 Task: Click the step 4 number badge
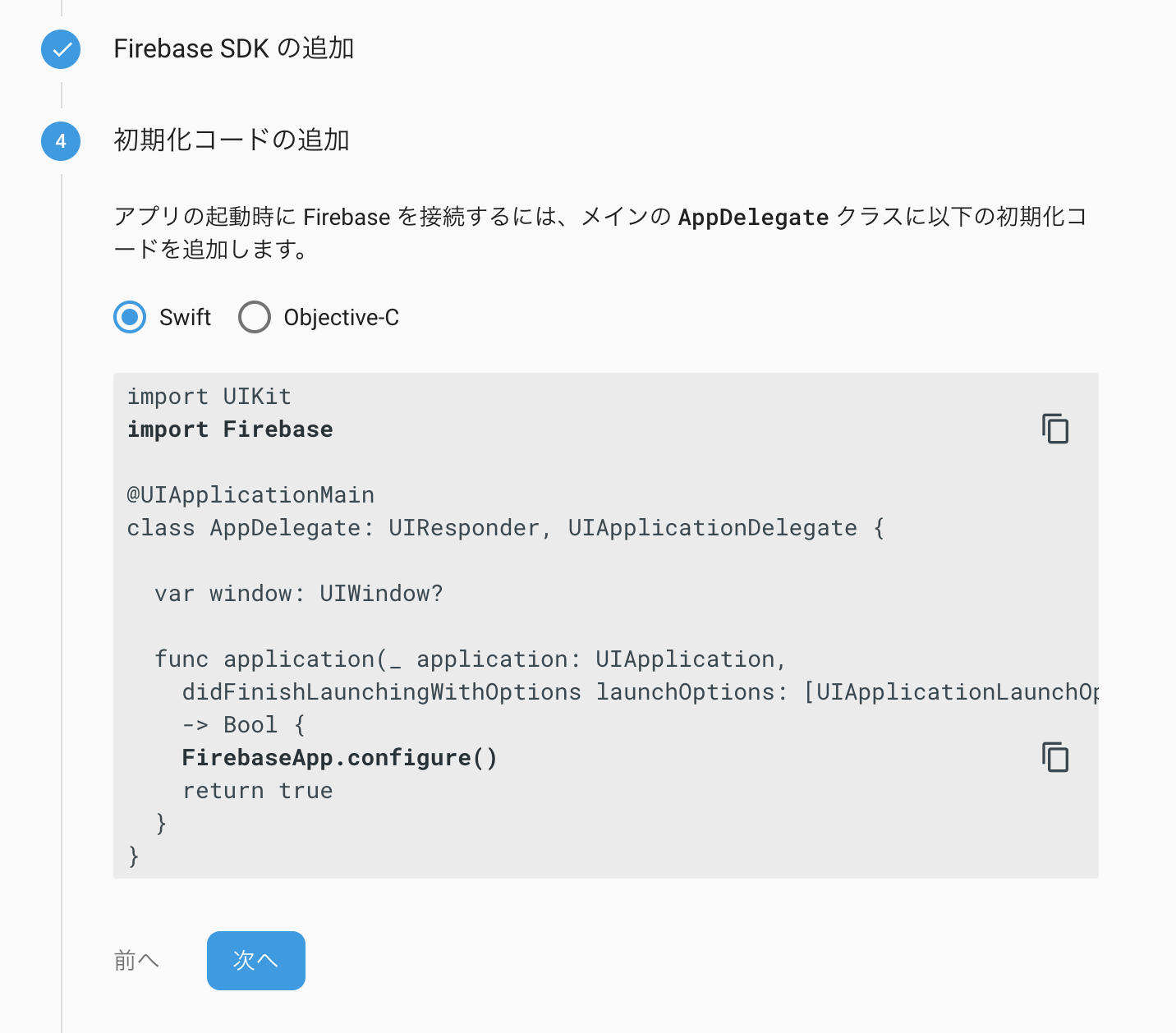pyautogui.click(x=61, y=141)
